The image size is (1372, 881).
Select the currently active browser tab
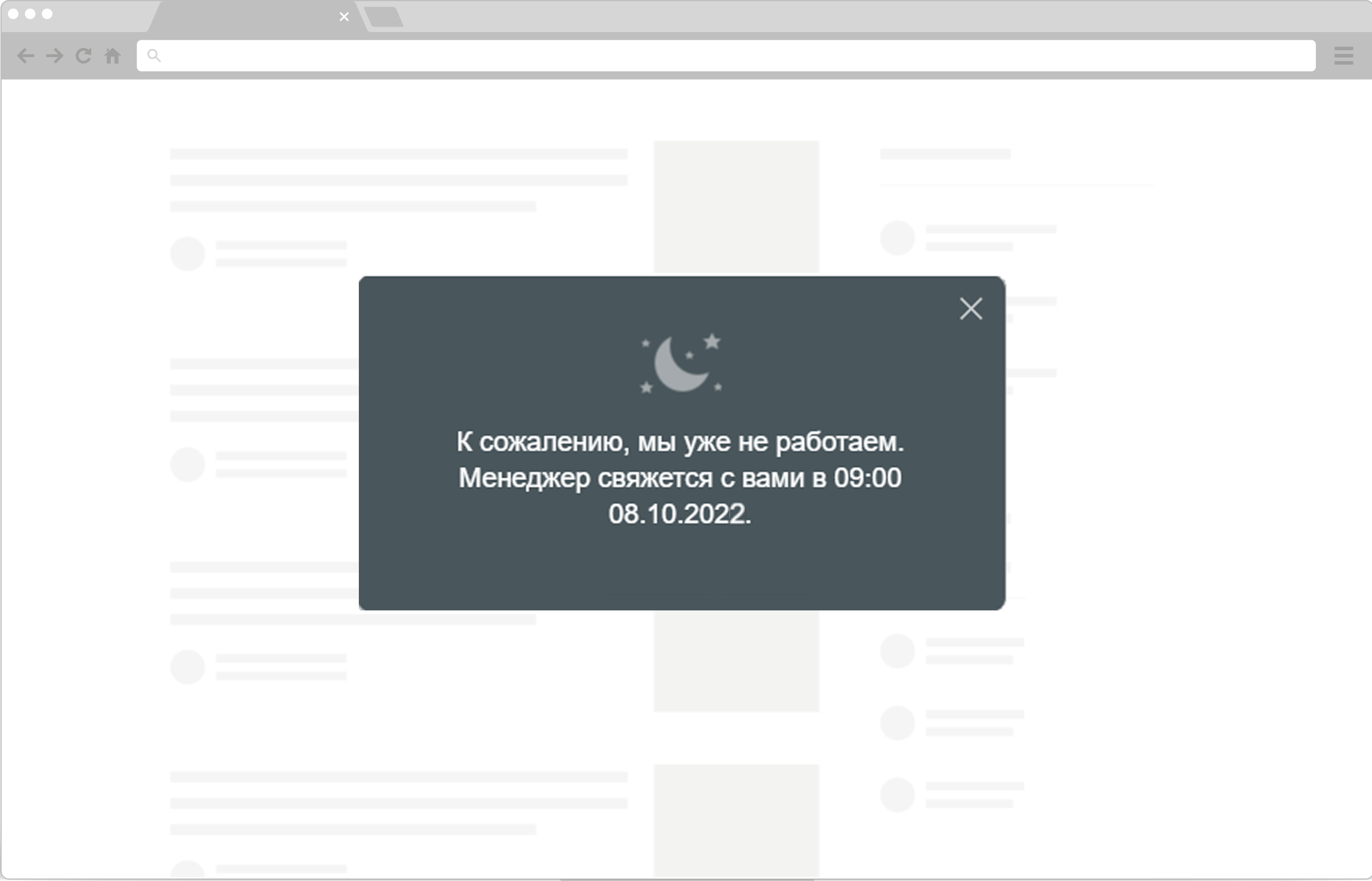[x=246, y=17]
